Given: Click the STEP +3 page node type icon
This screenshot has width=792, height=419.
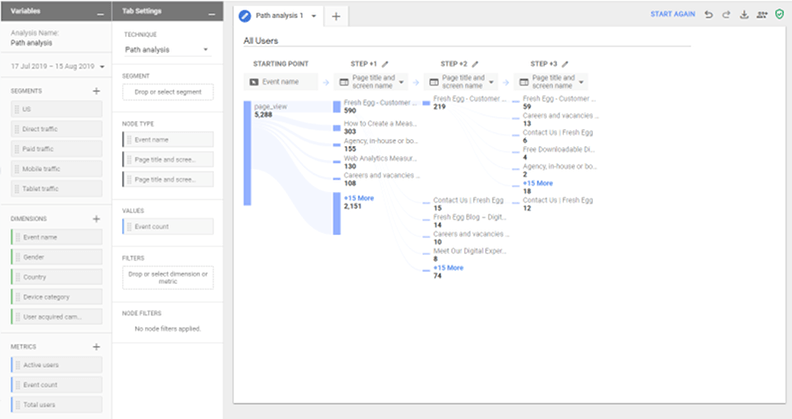Looking at the screenshot, I should [524, 82].
